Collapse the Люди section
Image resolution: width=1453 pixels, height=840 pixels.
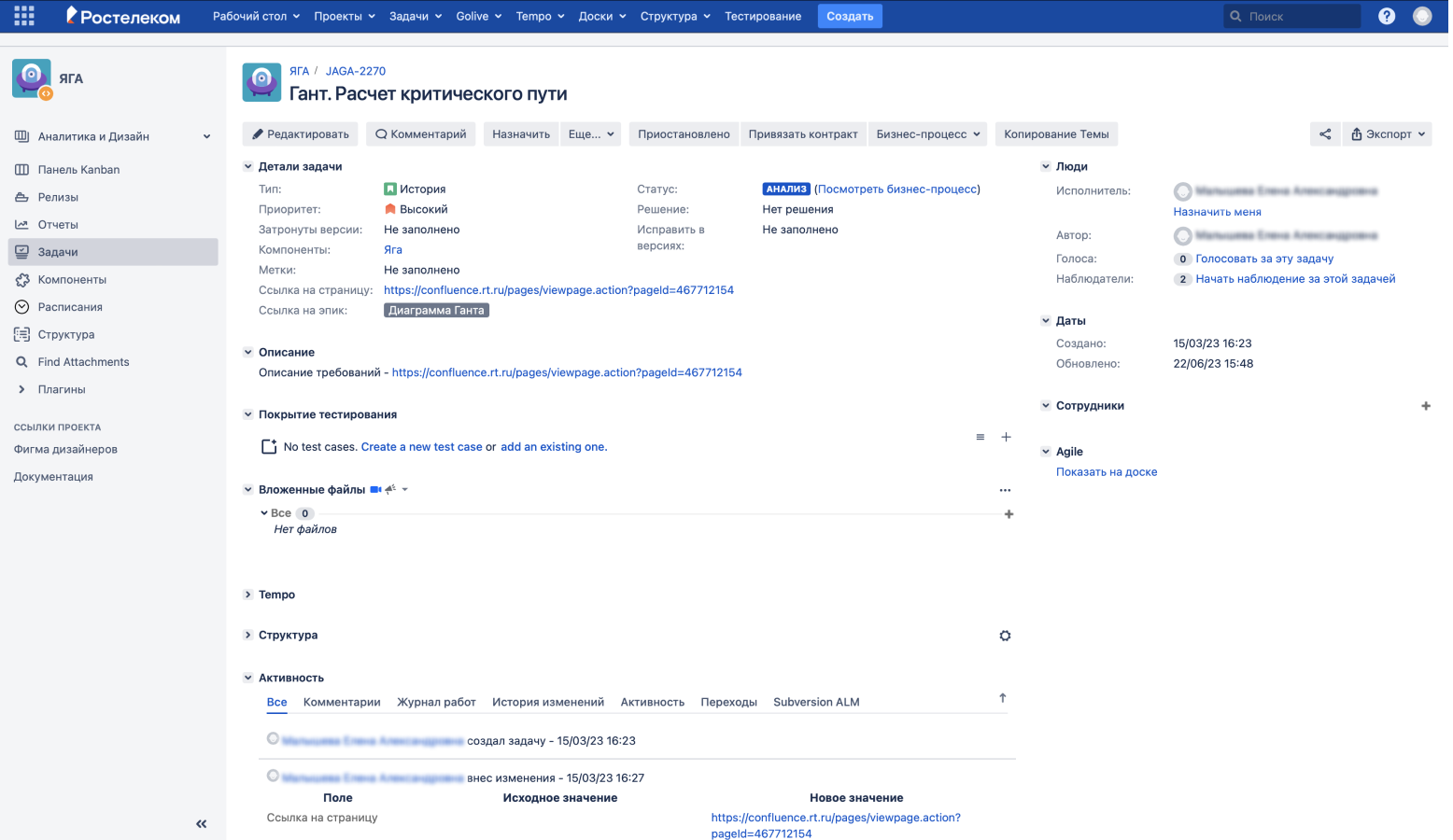click(x=1045, y=166)
